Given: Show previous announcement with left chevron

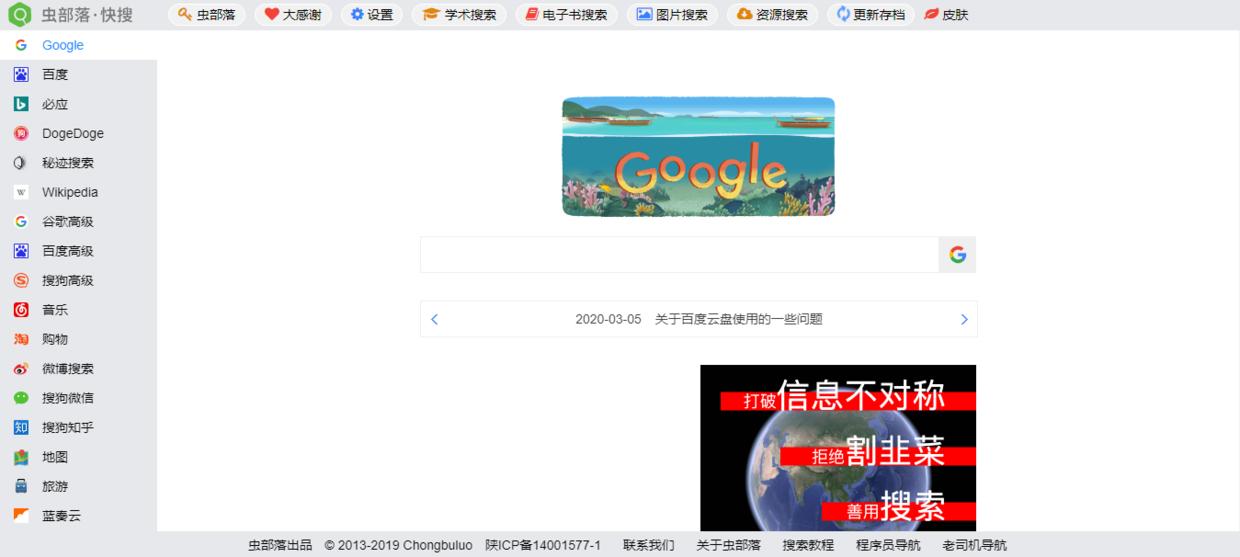Looking at the screenshot, I should 434,319.
